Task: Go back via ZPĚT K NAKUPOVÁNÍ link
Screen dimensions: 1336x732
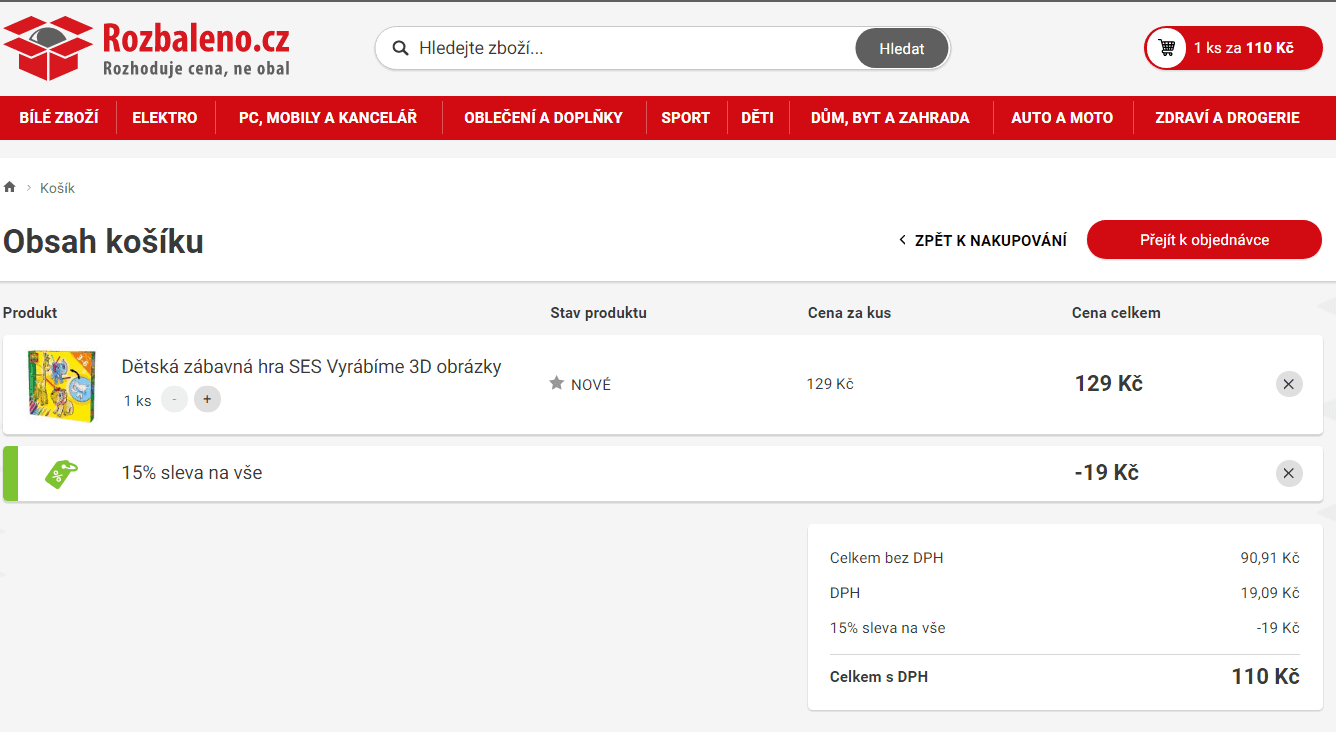Action: (983, 240)
